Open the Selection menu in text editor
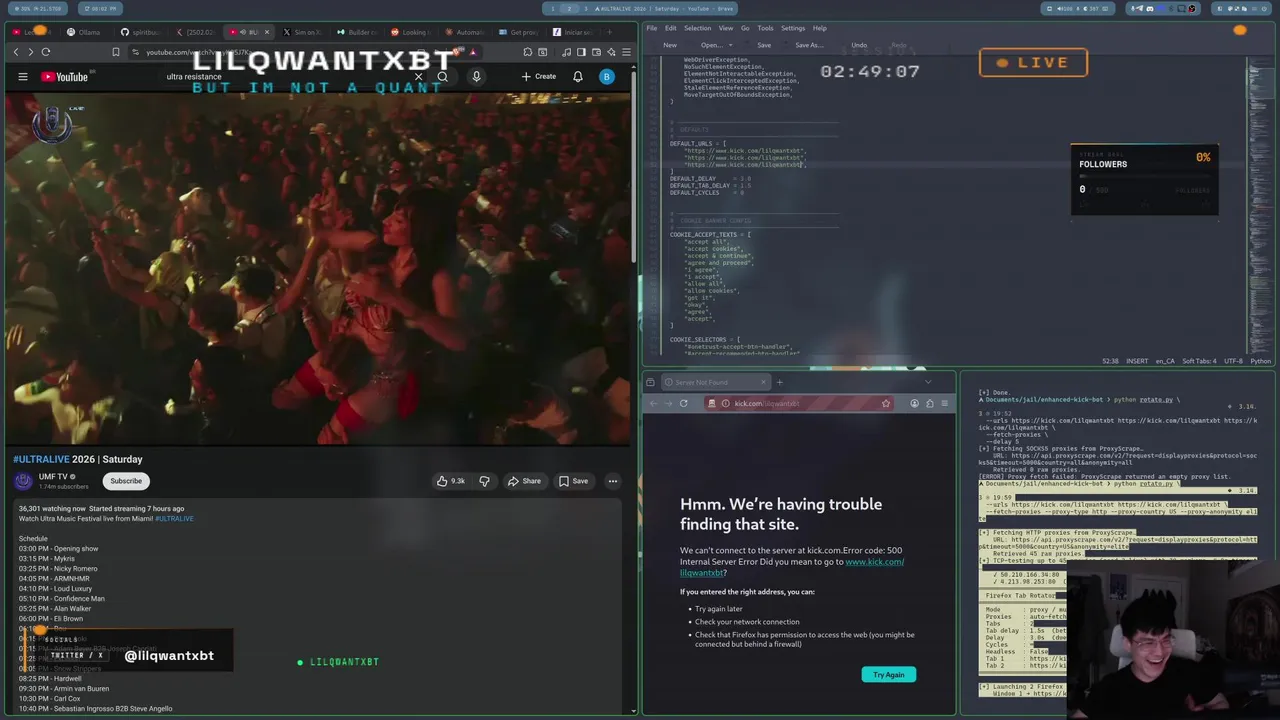 697,28
